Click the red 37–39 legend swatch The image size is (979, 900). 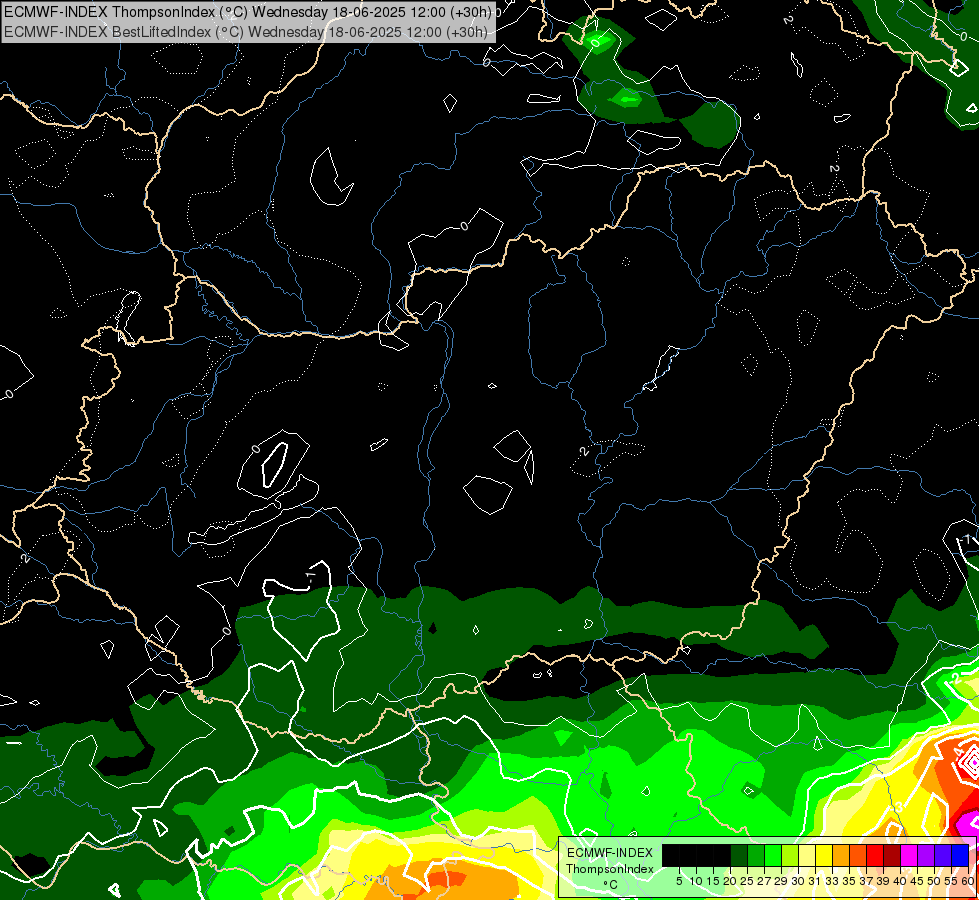pos(875,856)
